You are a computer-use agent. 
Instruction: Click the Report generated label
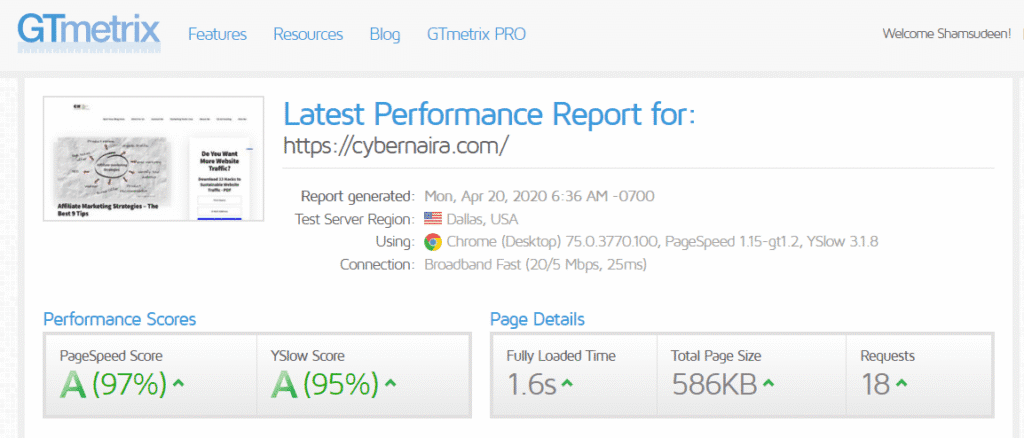tap(357, 196)
